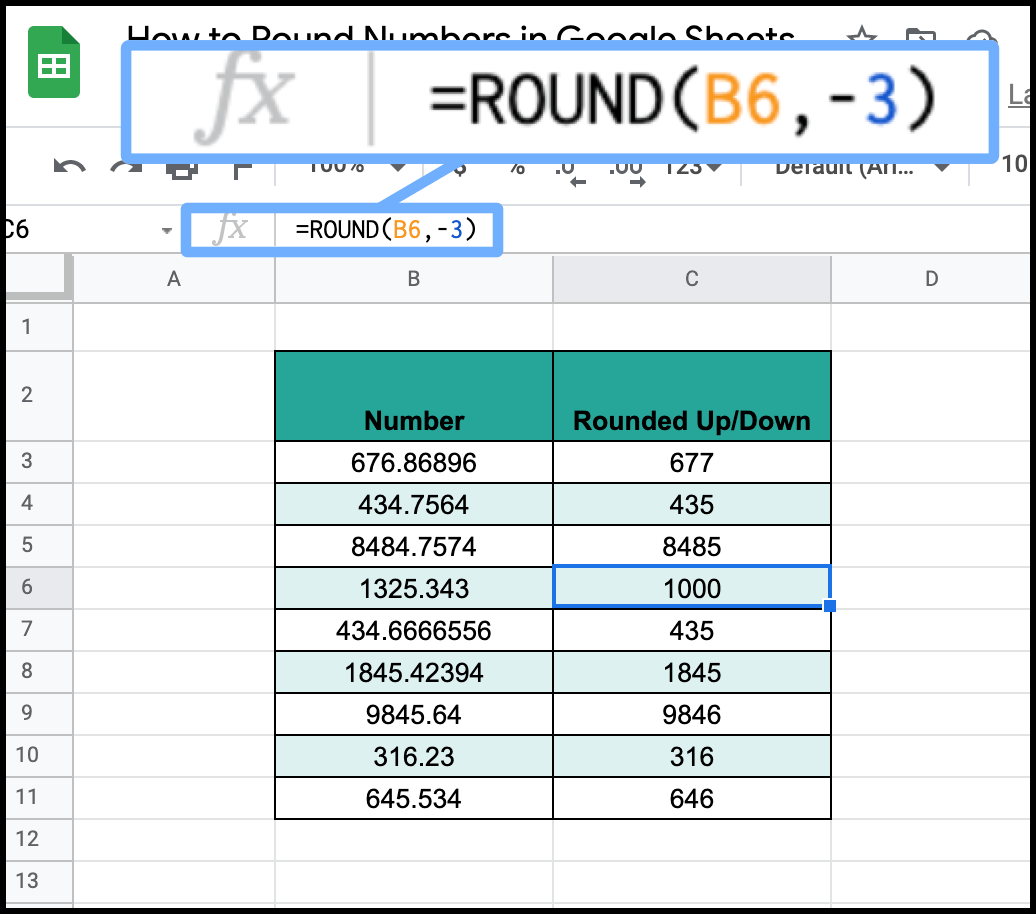This screenshot has height=914, width=1036.
Task: Click rounded value 316
Action: pyautogui.click(x=692, y=756)
